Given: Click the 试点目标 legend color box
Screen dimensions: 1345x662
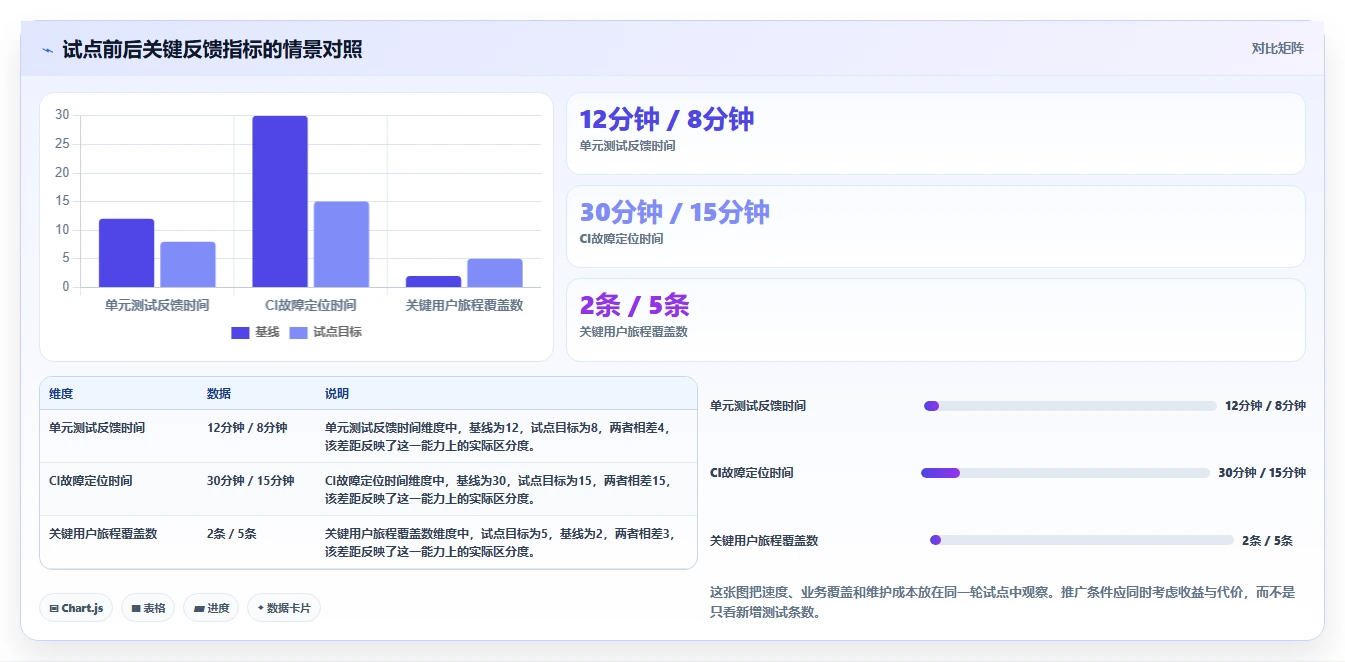Looking at the screenshot, I should (x=299, y=333).
